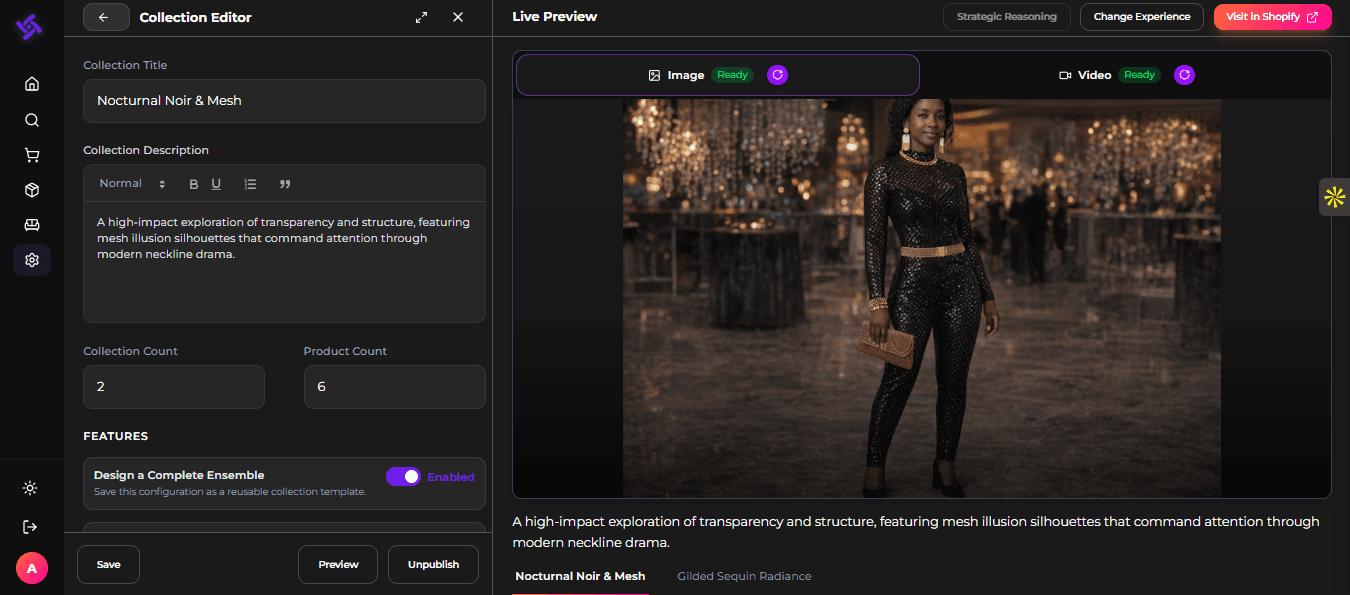The image size is (1350, 595).
Task: Toggle the light theme sun icon
Action: point(30,488)
